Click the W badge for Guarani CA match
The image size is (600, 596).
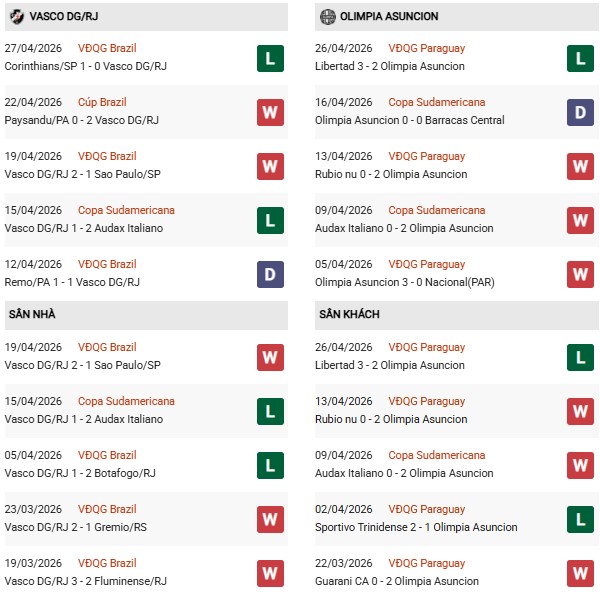[x=579, y=572]
